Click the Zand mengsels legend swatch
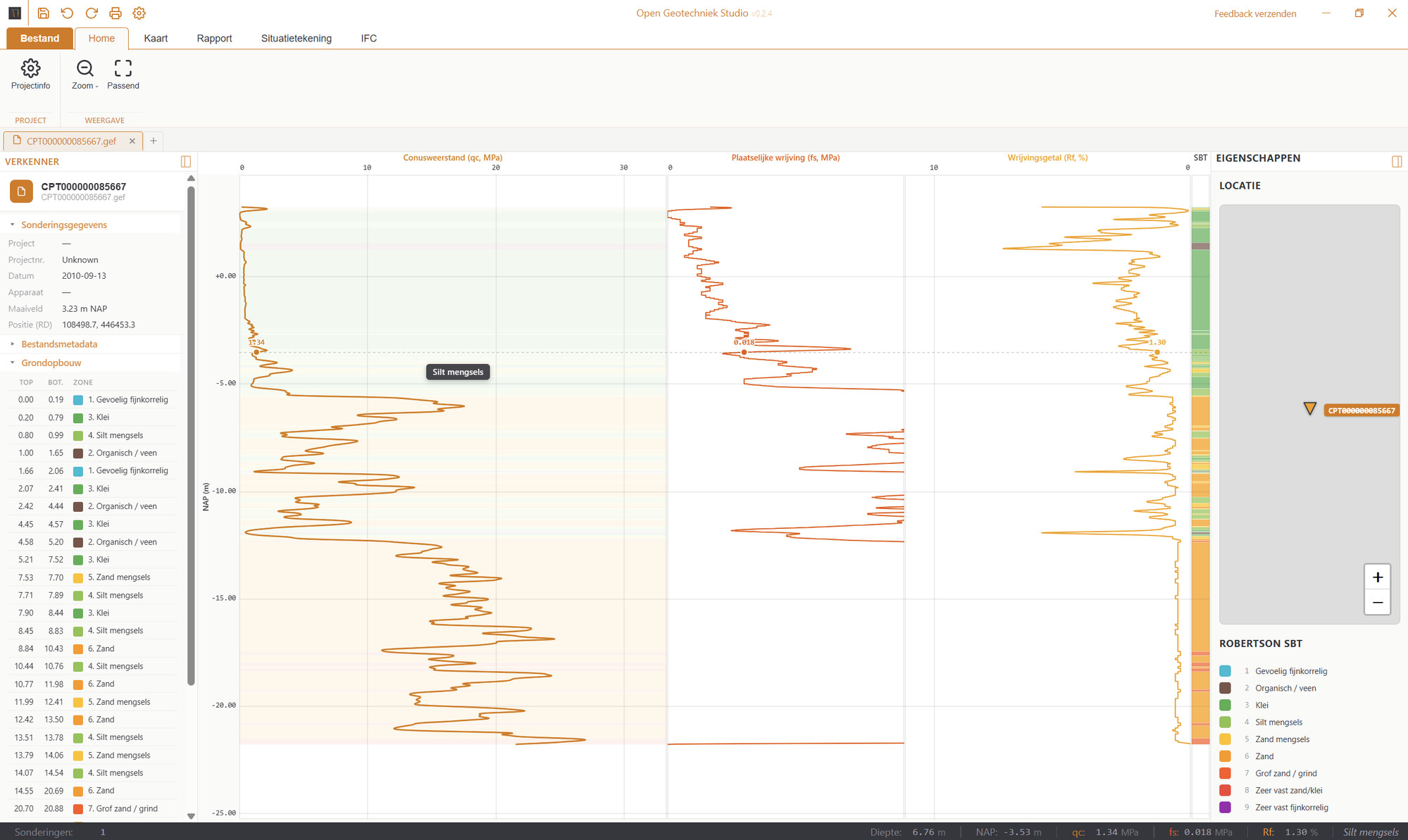The width and height of the screenshot is (1408, 840). (x=1226, y=739)
